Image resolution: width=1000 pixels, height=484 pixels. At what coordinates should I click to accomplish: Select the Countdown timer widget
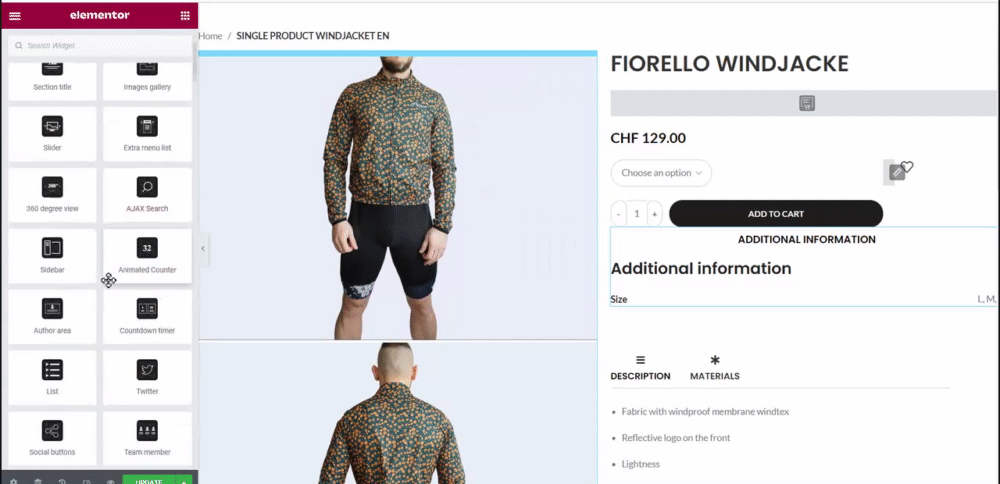[147, 317]
